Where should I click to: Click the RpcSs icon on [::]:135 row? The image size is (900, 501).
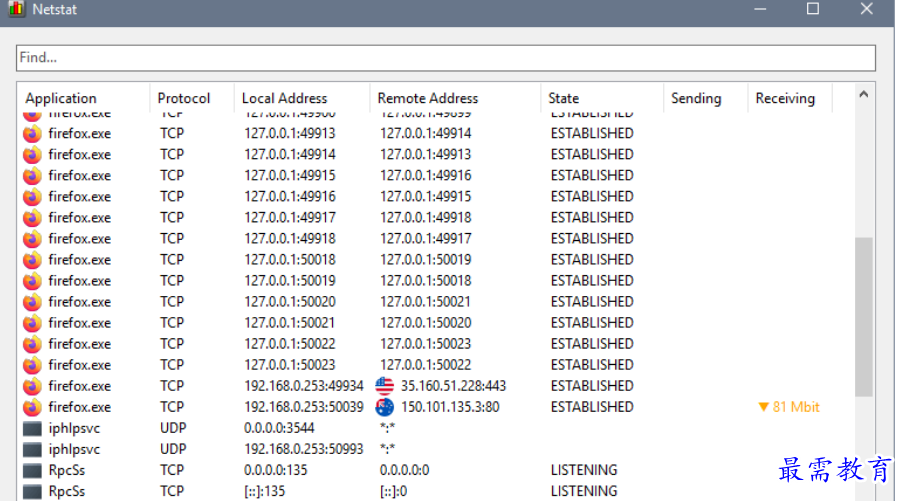click(x=32, y=492)
